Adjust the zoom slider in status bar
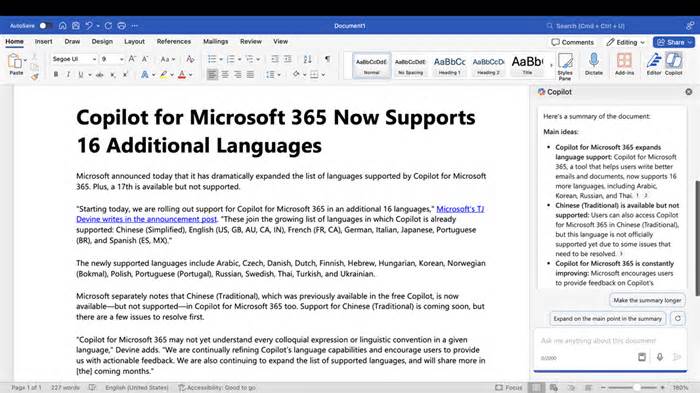The width and height of the screenshot is (700, 393). (635, 388)
